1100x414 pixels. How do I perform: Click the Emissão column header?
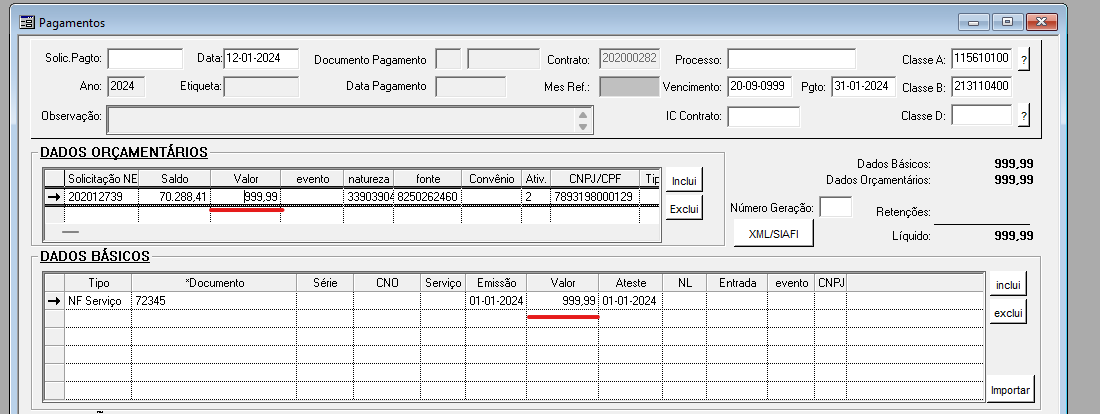495,283
